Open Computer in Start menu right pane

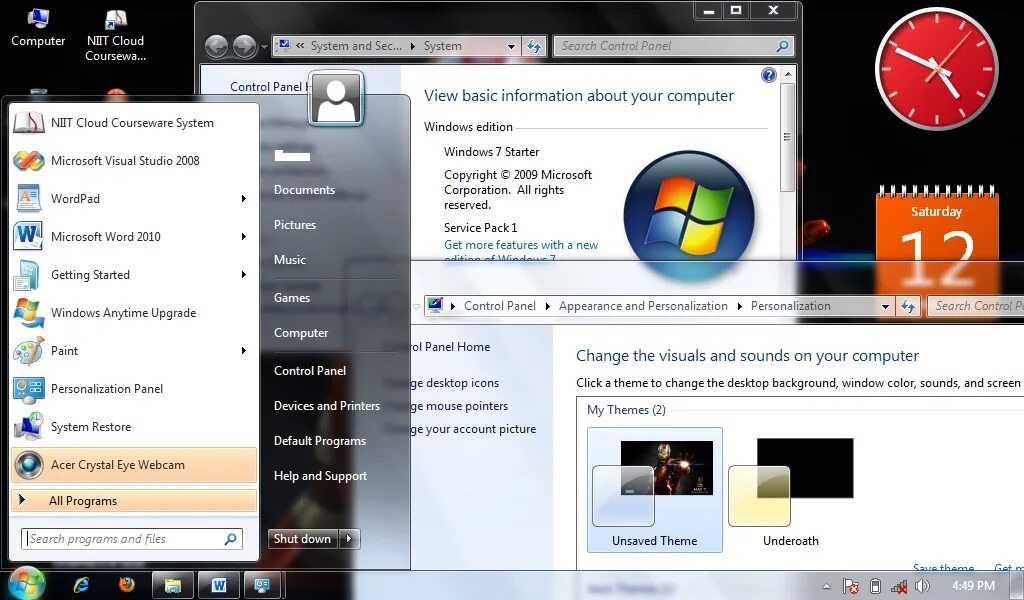pyautogui.click(x=301, y=333)
